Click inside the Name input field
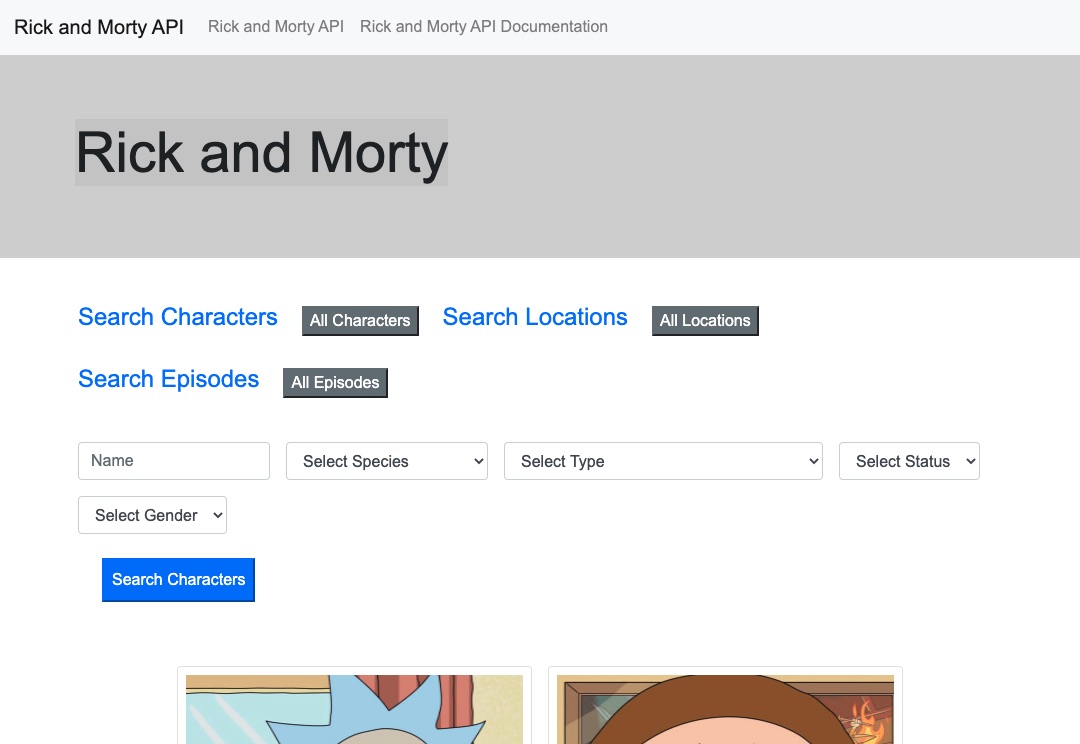Screen dimensions: 1080x744 pyautogui.click(x=173, y=461)
